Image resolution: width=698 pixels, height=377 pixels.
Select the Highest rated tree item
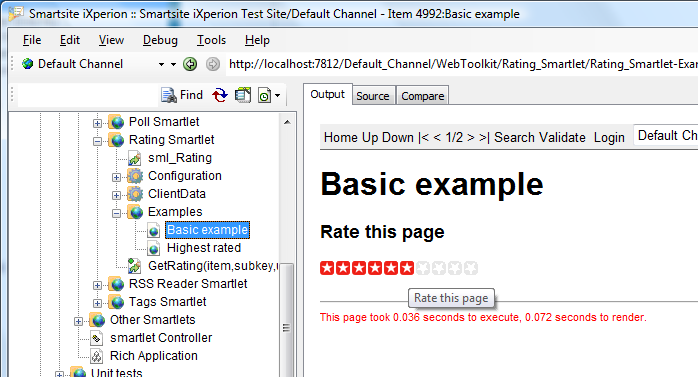click(204, 248)
